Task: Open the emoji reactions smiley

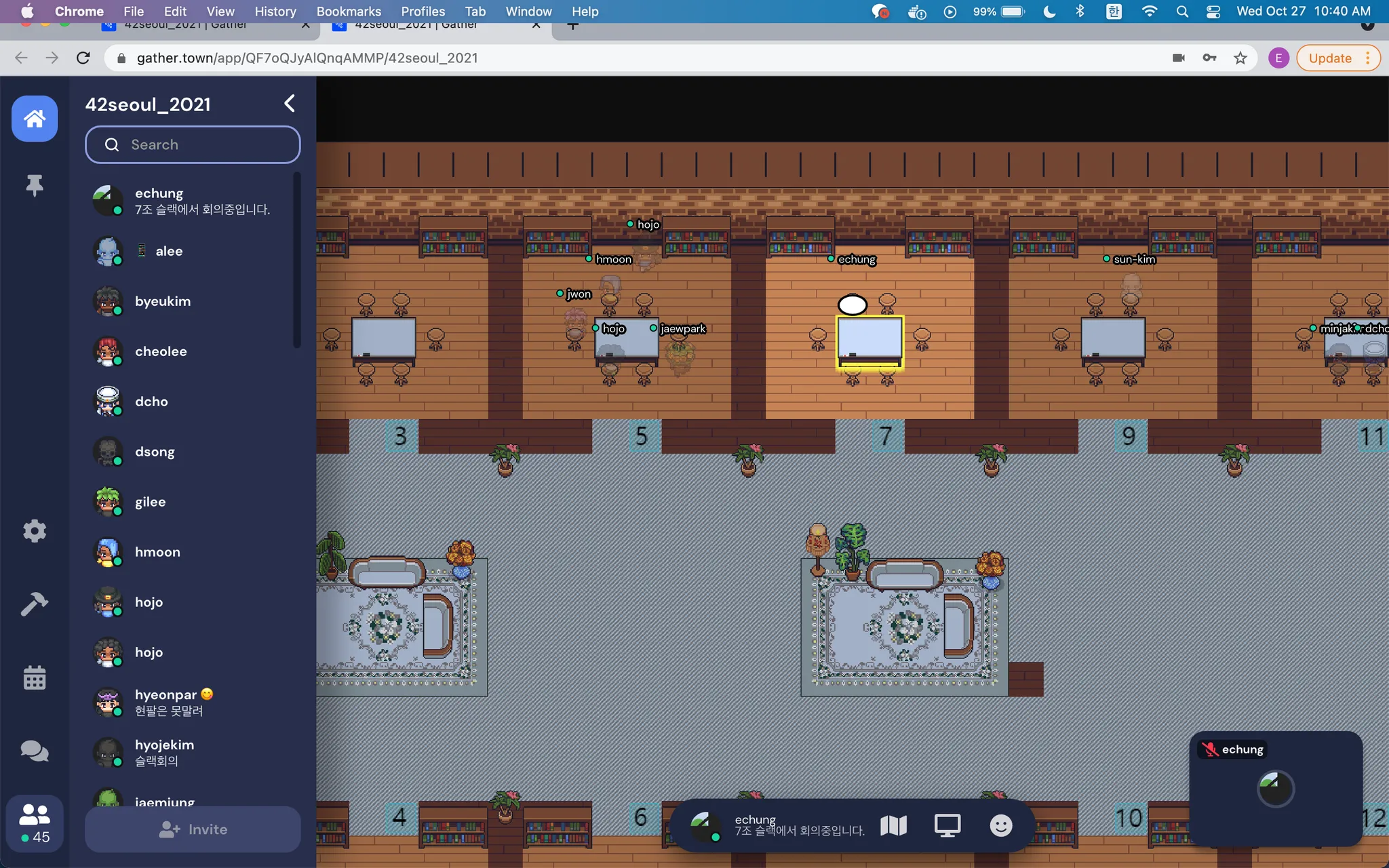Action: pos(1000,825)
